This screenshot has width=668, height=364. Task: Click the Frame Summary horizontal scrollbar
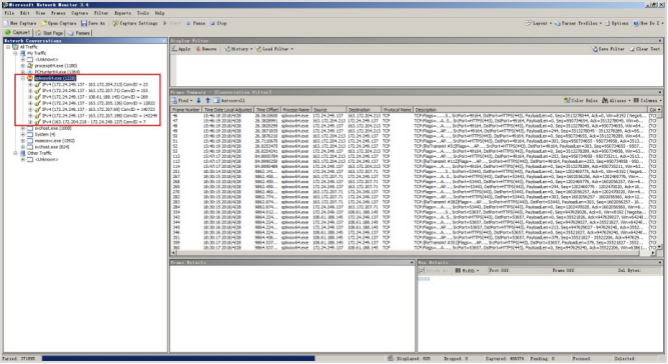pos(413,253)
